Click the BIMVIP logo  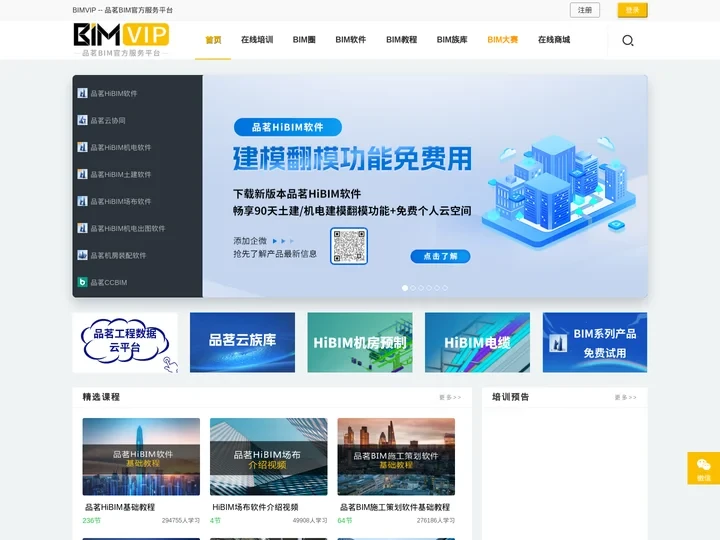pyautogui.click(x=121, y=39)
